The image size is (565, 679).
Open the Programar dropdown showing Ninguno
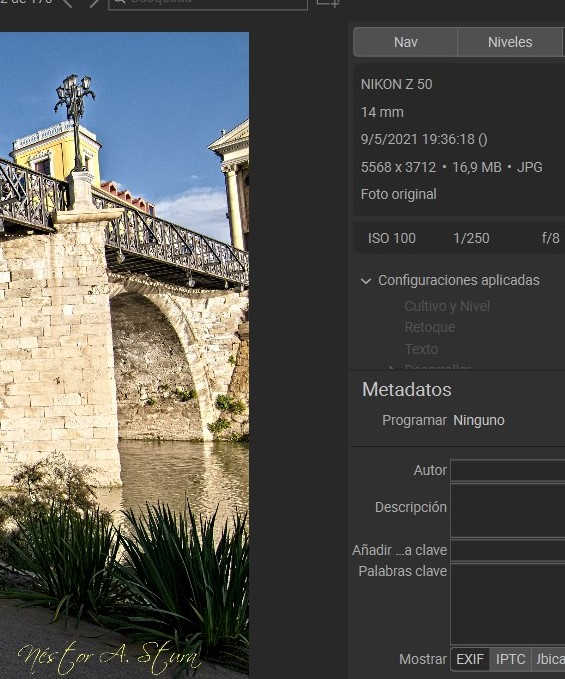(x=478, y=420)
